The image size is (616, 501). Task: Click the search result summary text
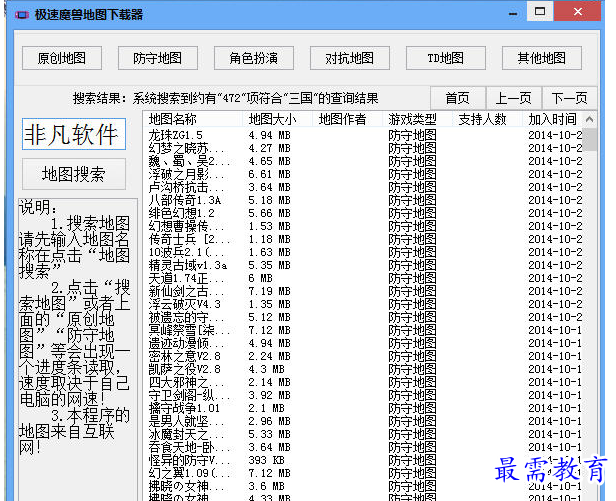(225, 98)
